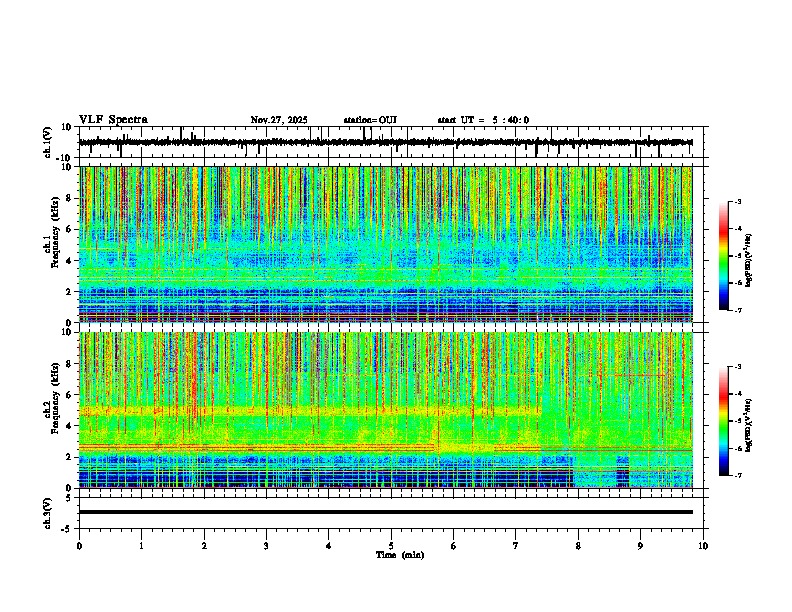Click the time axis tick label "5"
The width and height of the screenshot is (792, 612).
[391, 546]
